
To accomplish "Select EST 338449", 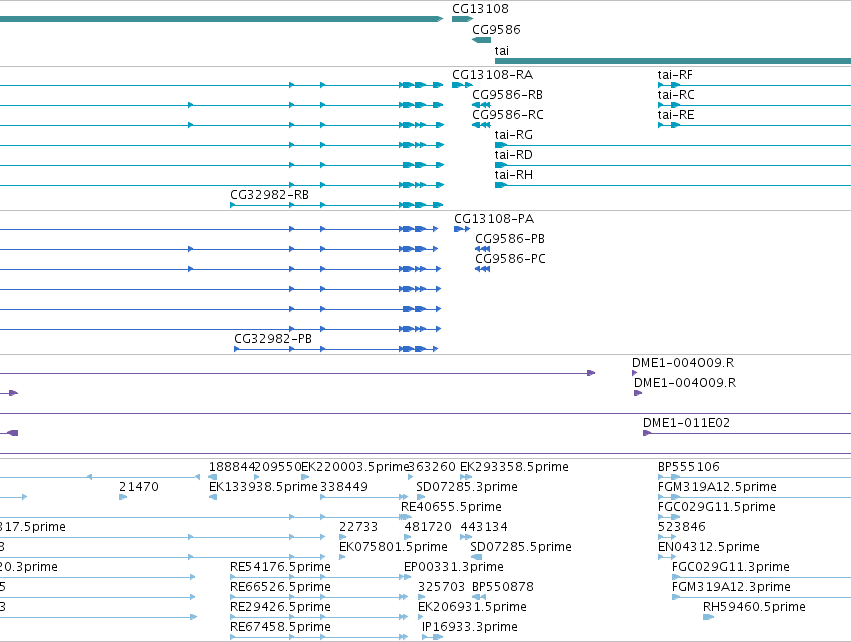I will pos(344,487).
